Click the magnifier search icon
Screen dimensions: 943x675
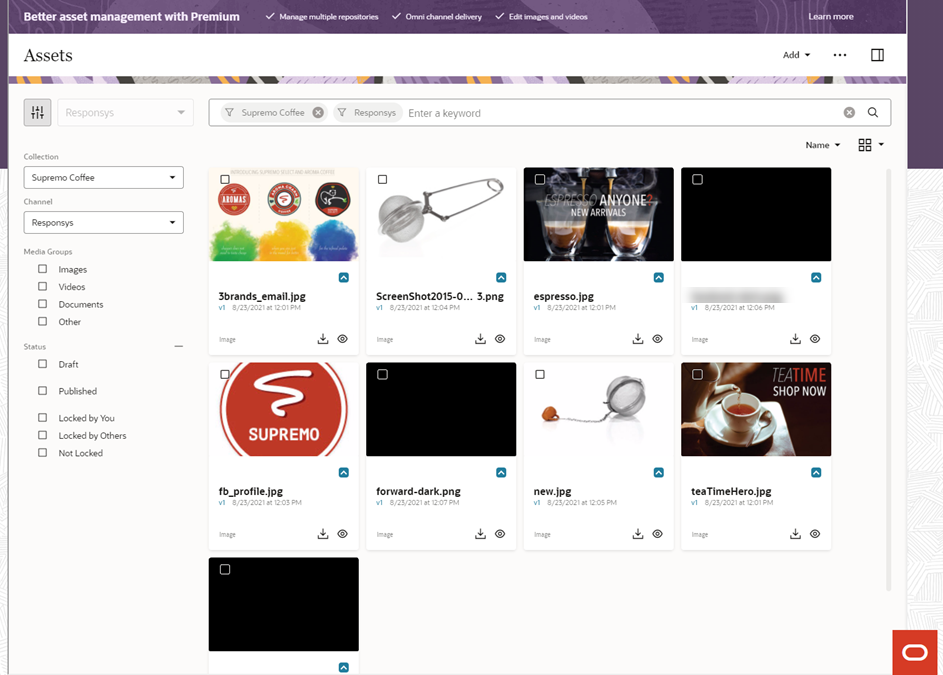[x=873, y=112]
